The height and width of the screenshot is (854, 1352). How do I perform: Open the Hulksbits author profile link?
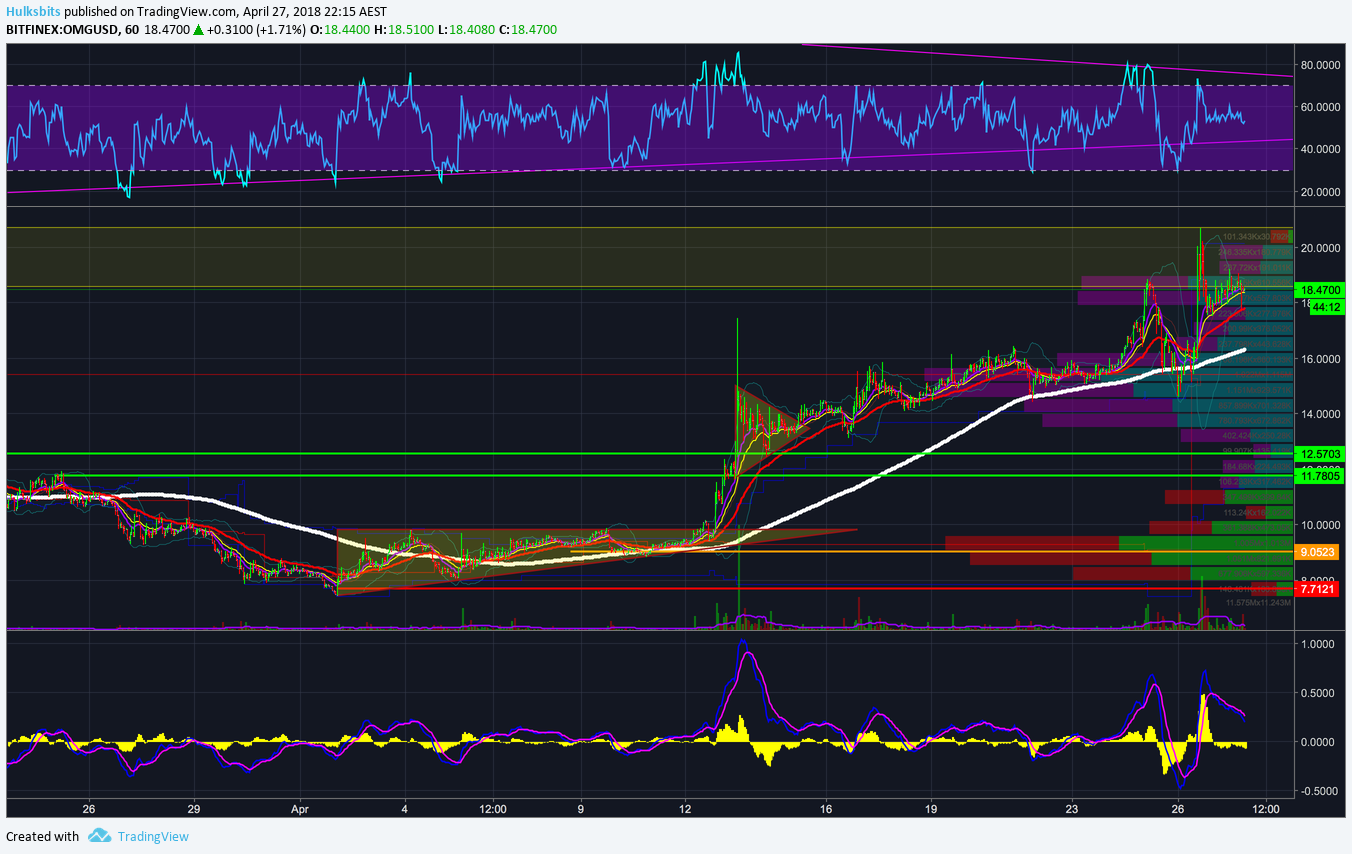(32, 12)
